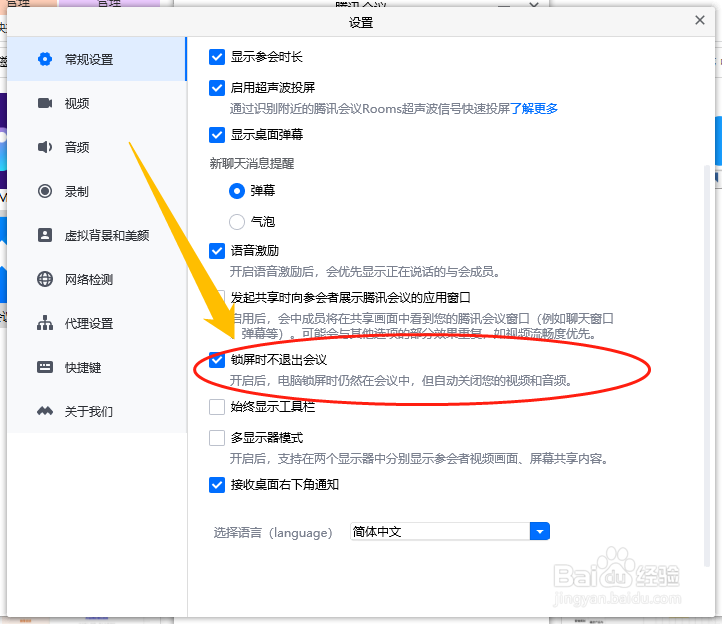Click the 开启语音激励后 description text
Screen dimensions: 722x624
click(365, 272)
